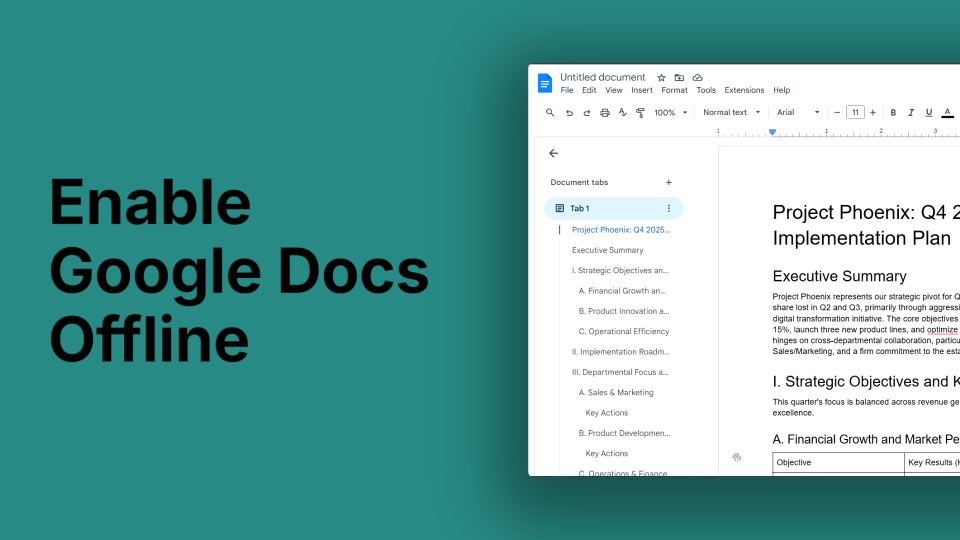960x540 pixels.
Task: Run spelling and grammar check
Action: (623, 113)
